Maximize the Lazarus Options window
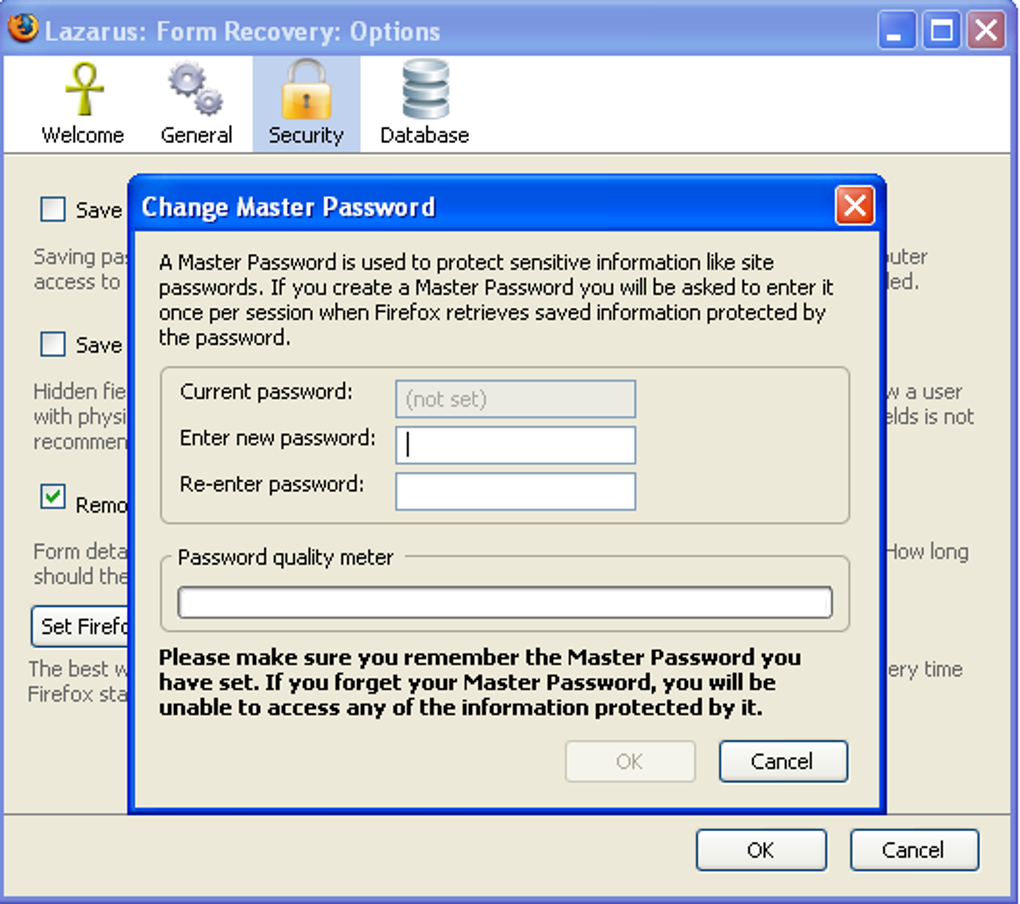Viewport: 1020px width, 904px height. (941, 30)
